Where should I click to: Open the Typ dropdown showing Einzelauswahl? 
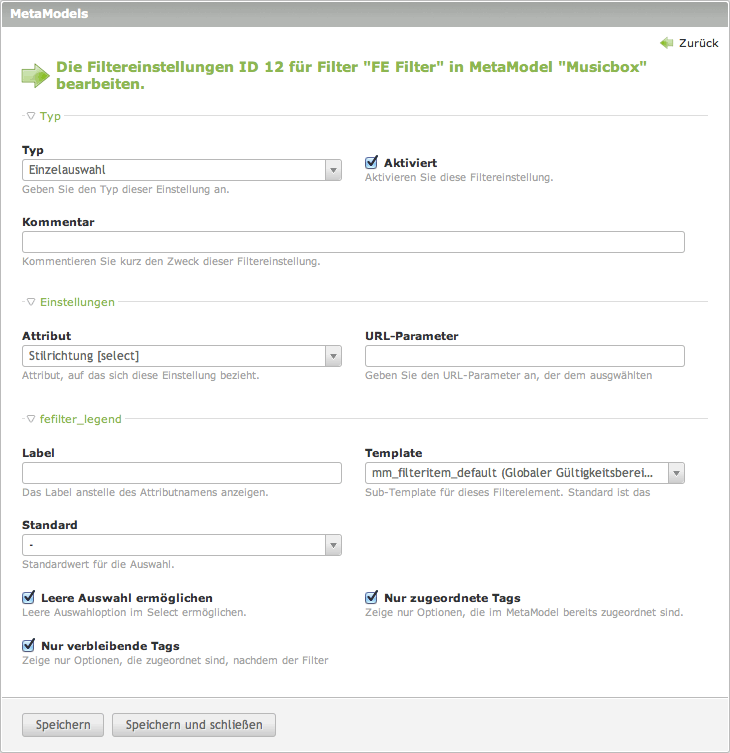tap(182, 171)
